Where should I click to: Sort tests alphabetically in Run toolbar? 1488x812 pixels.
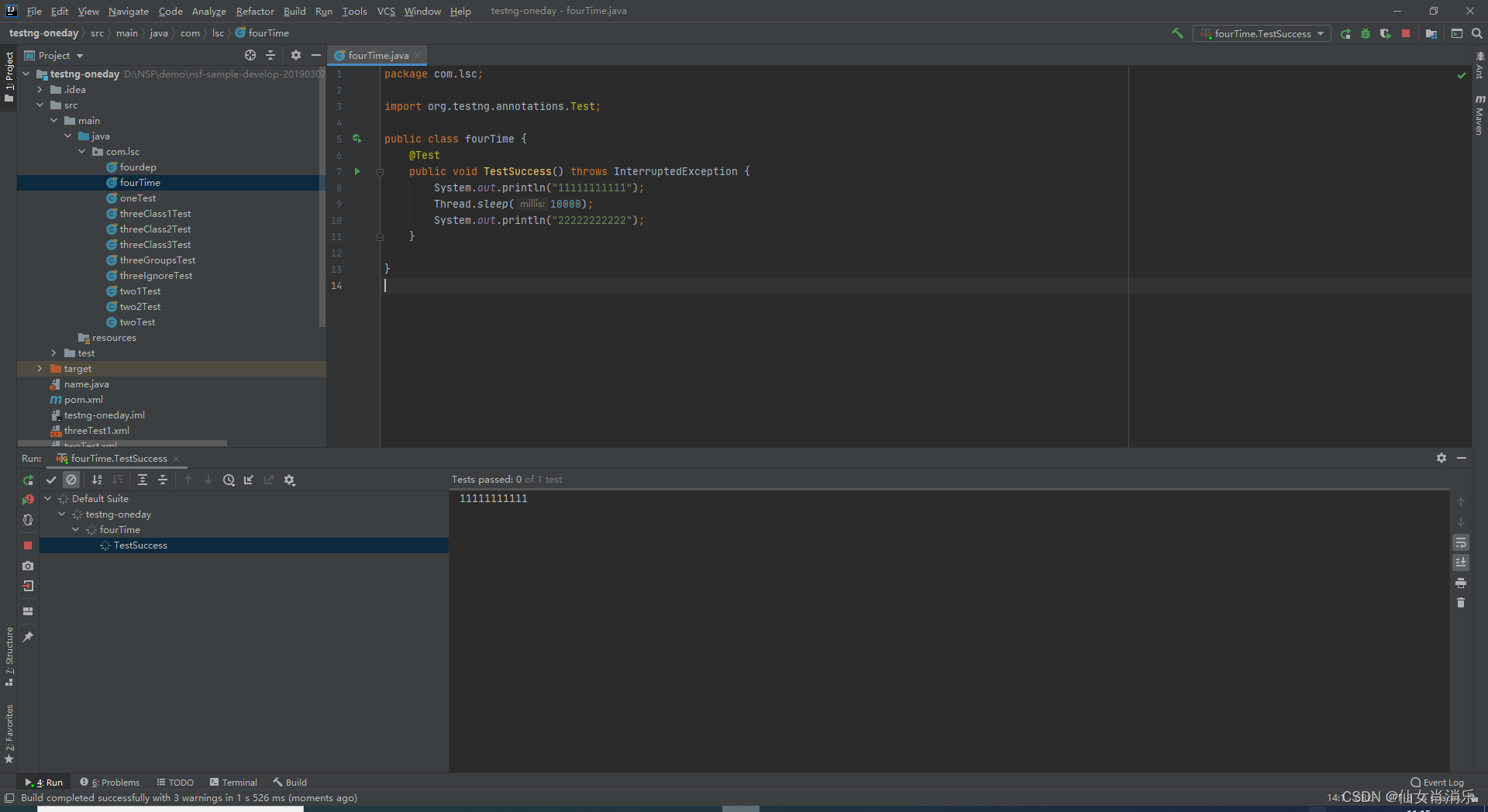coord(97,480)
